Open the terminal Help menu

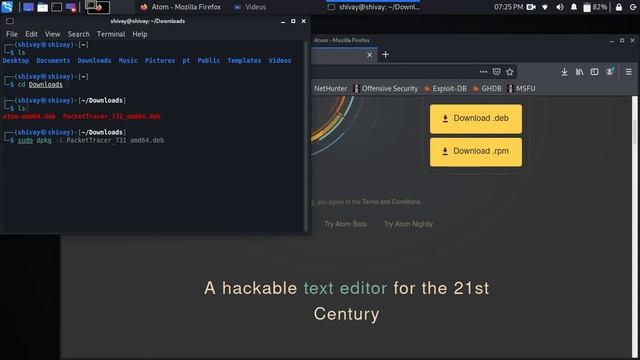coord(140,34)
